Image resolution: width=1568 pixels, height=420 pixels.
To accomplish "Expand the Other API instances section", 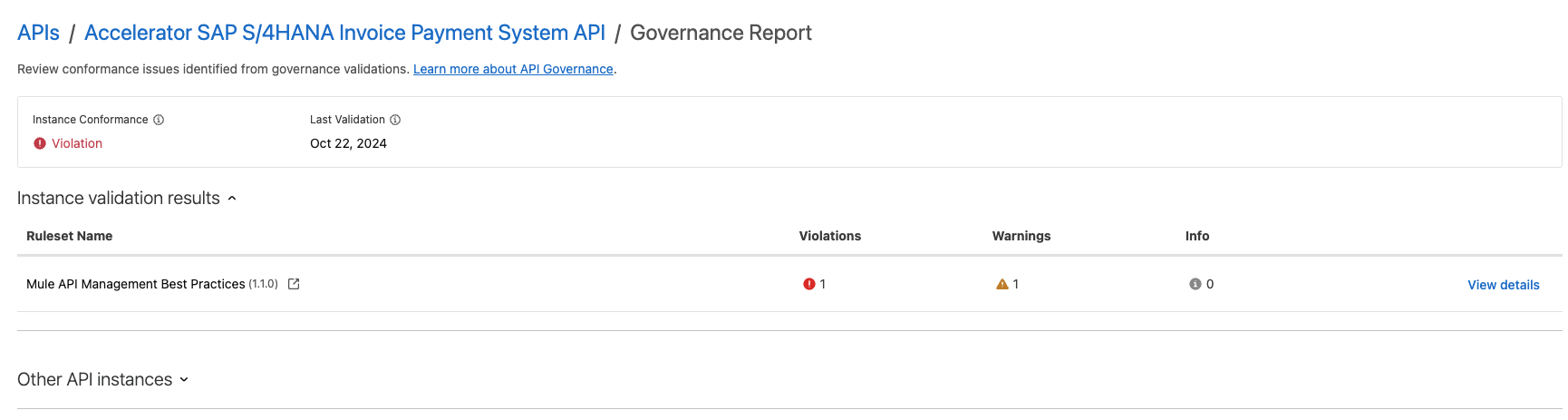I will click(x=184, y=380).
